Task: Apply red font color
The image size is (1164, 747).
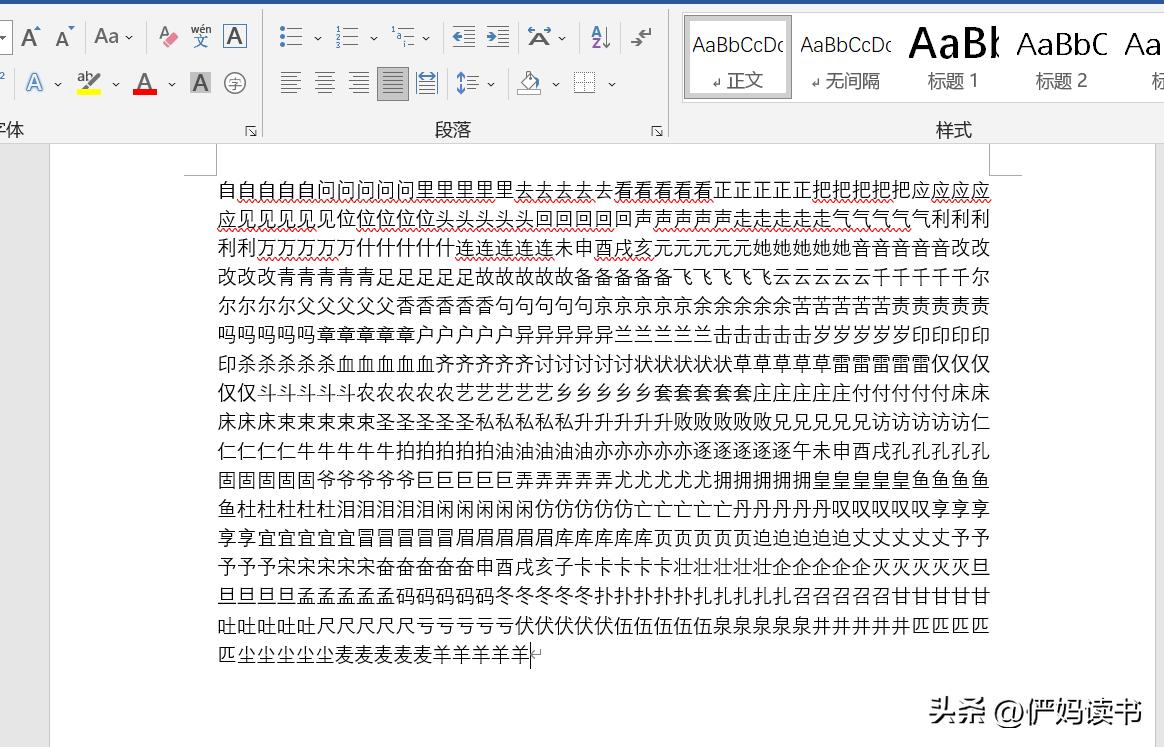Action: (145, 82)
